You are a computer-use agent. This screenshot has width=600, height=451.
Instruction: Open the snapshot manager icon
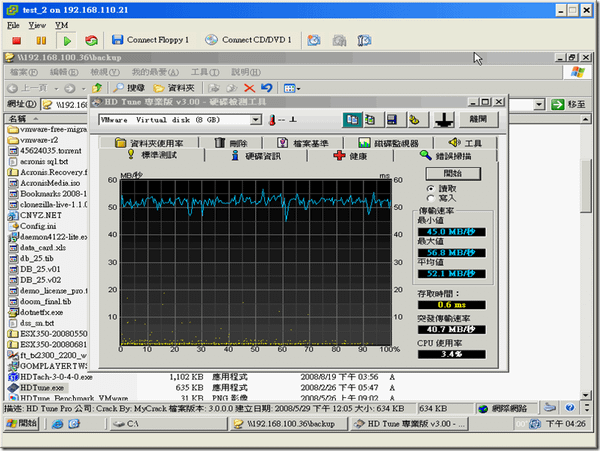(x=364, y=40)
